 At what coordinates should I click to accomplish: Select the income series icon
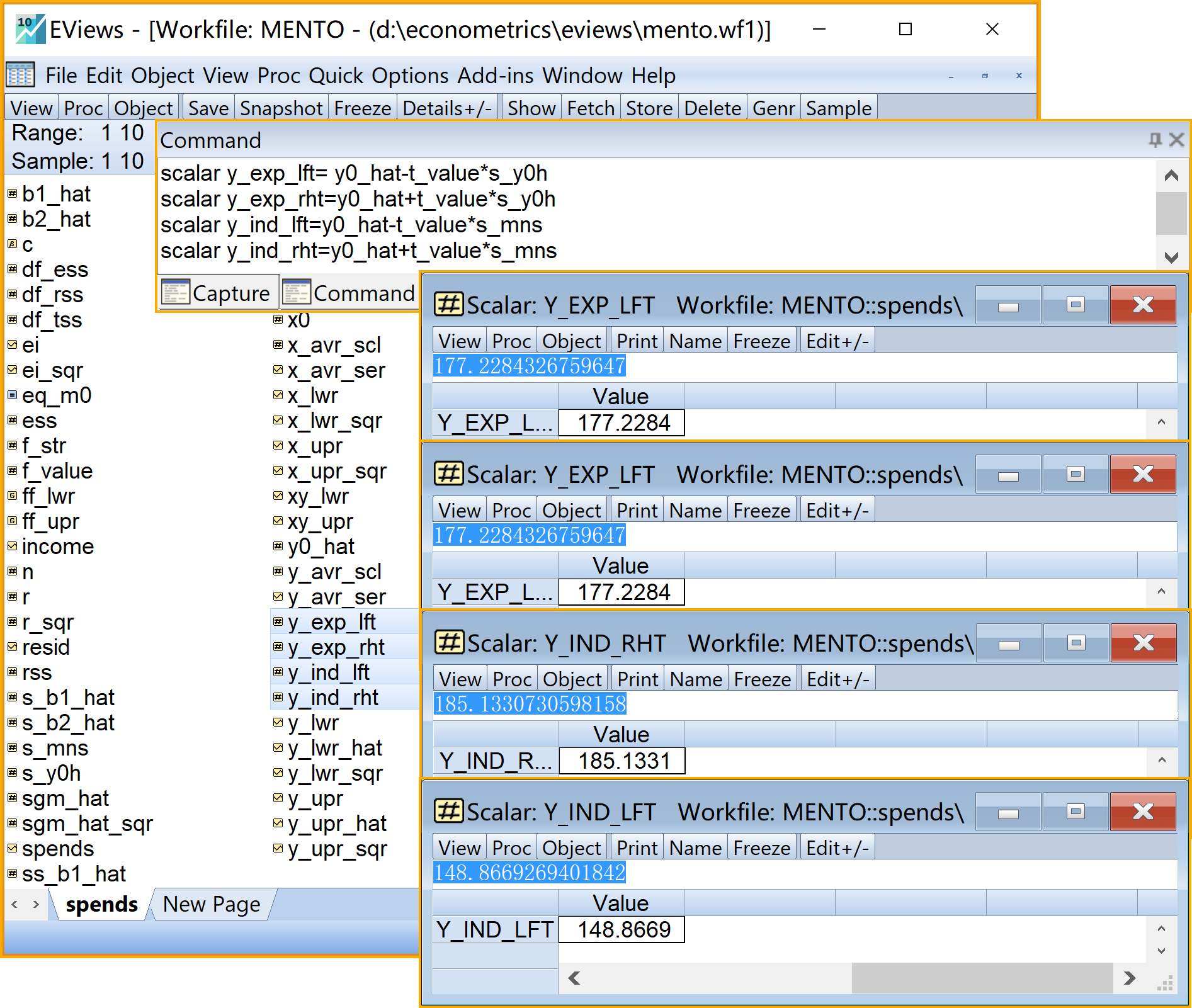point(12,546)
